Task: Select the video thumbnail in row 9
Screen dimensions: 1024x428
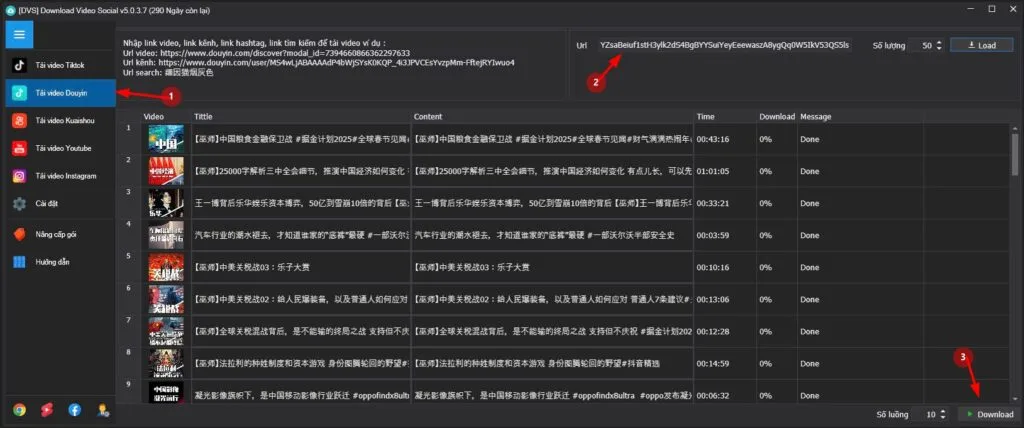Action: point(166,392)
